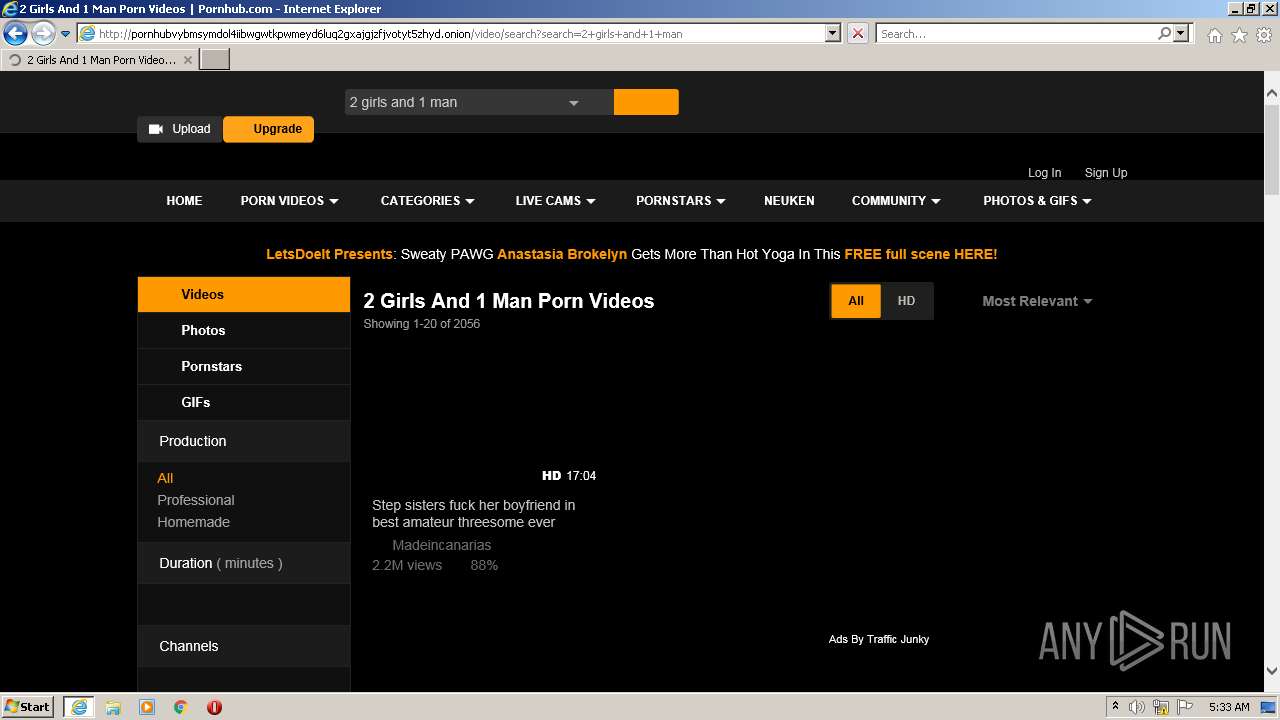
Task: Open the File Explorer taskbar icon
Action: pos(113,707)
